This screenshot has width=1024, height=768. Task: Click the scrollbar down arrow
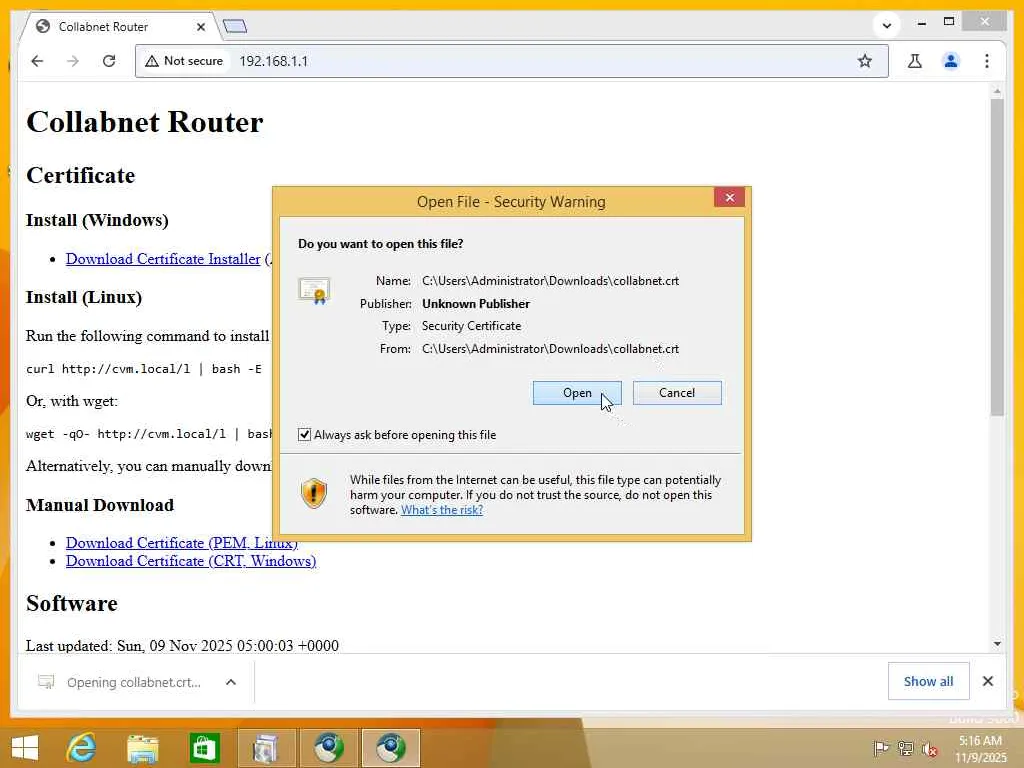click(997, 644)
